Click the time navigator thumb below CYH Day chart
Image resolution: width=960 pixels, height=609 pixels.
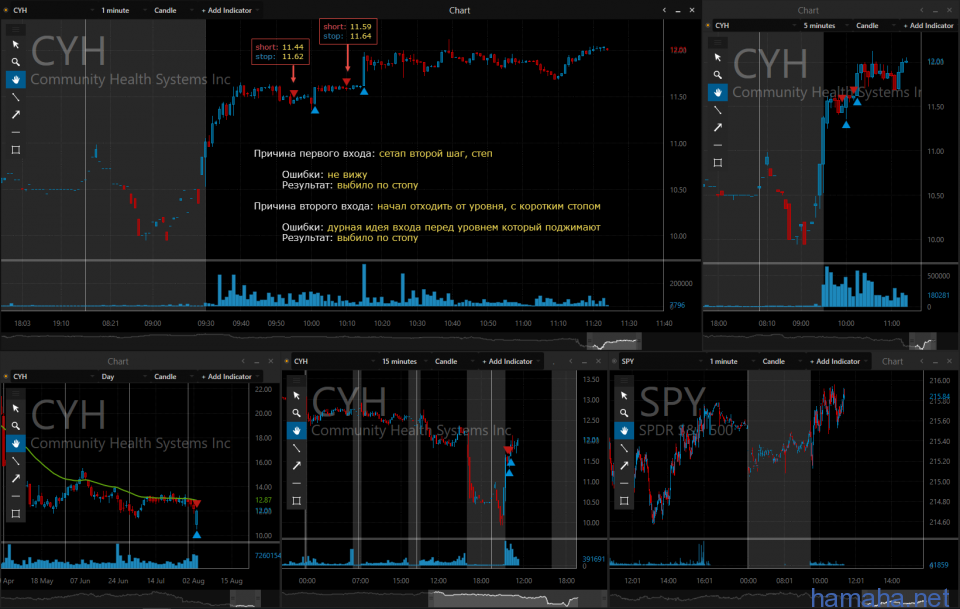click(x=245, y=599)
